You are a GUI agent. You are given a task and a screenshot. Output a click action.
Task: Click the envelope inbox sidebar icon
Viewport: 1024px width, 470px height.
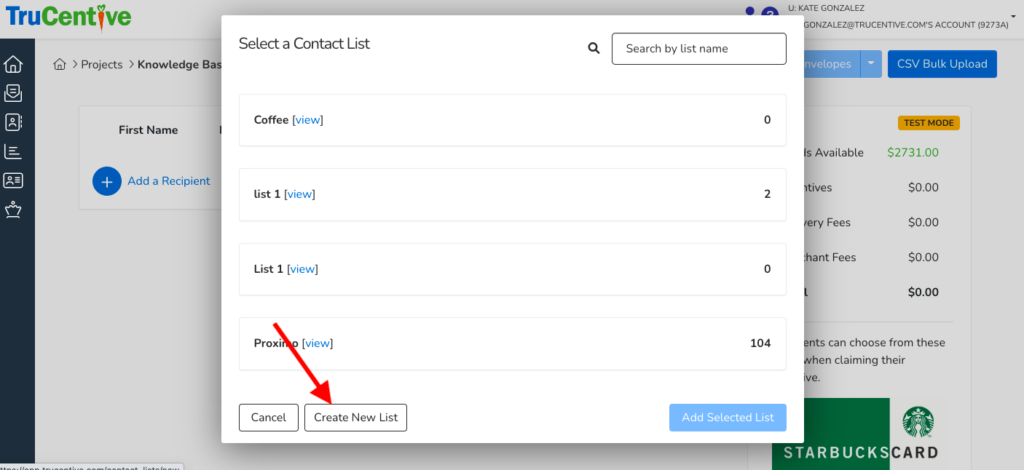[x=13, y=94]
